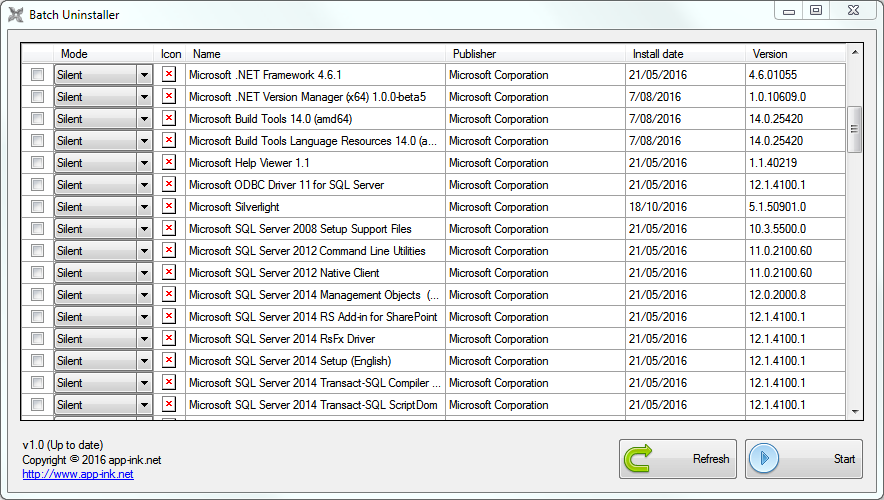Viewport: 884px width, 500px height.
Task: Select the Microsoft Help Viewer 1.1 checkbox
Action: [x=38, y=162]
